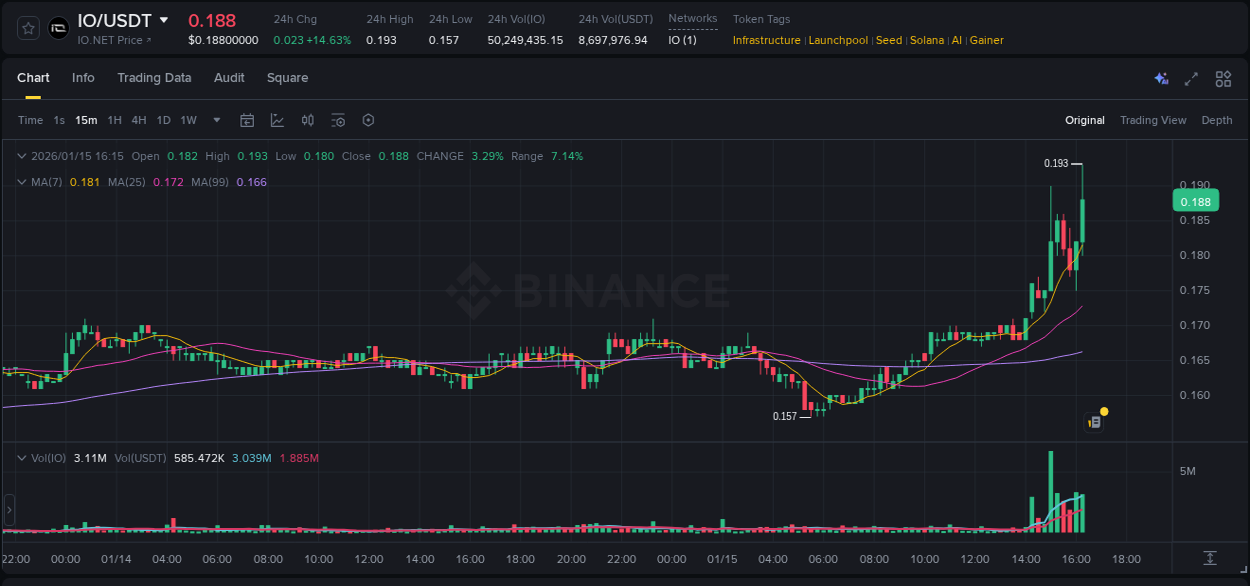The width and height of the screenshot is (1250, 586).
Task: Switch to the Trading Data tab
Action: (x=154, y=78)
